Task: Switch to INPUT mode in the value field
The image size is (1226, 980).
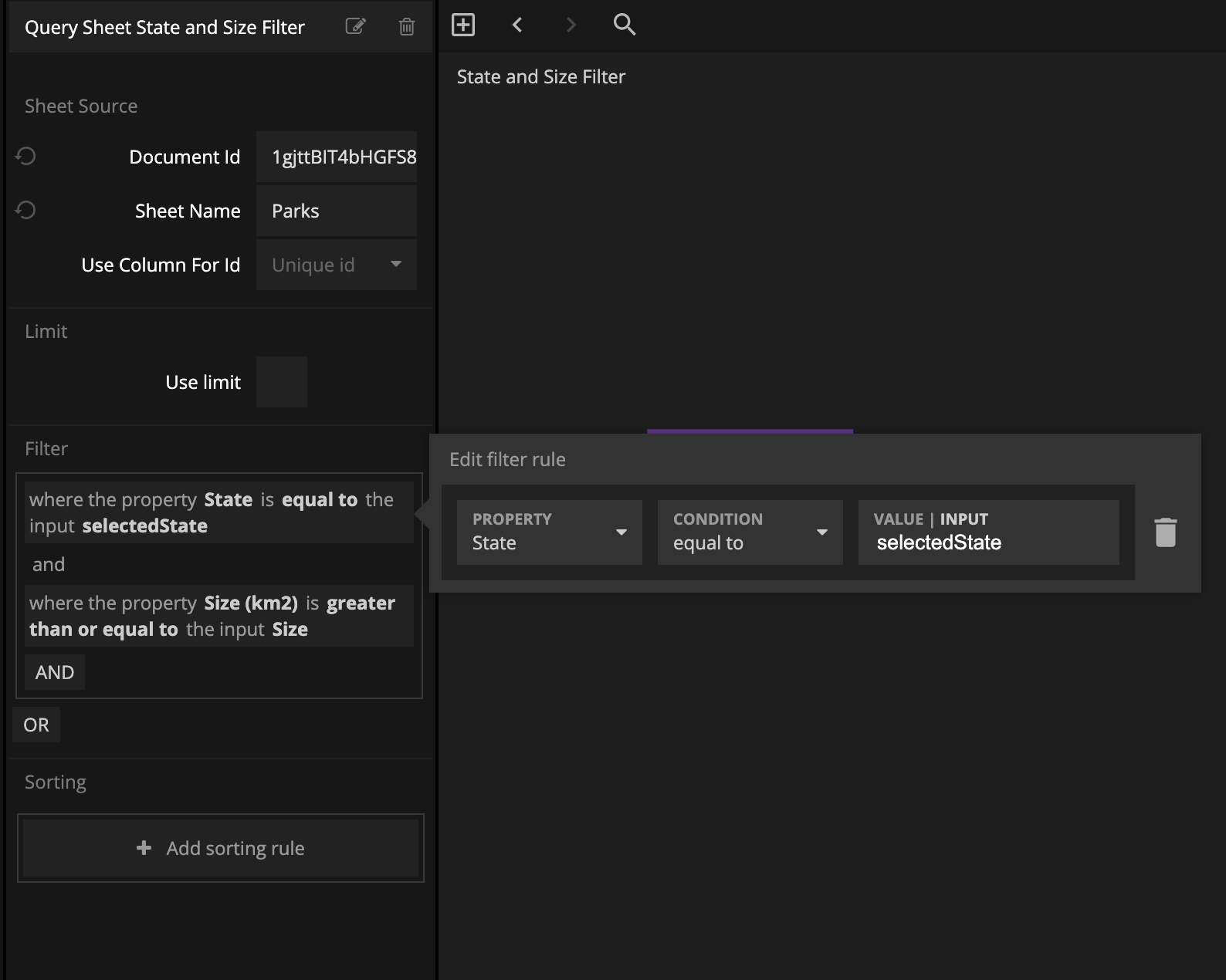Action: point(964,519)
